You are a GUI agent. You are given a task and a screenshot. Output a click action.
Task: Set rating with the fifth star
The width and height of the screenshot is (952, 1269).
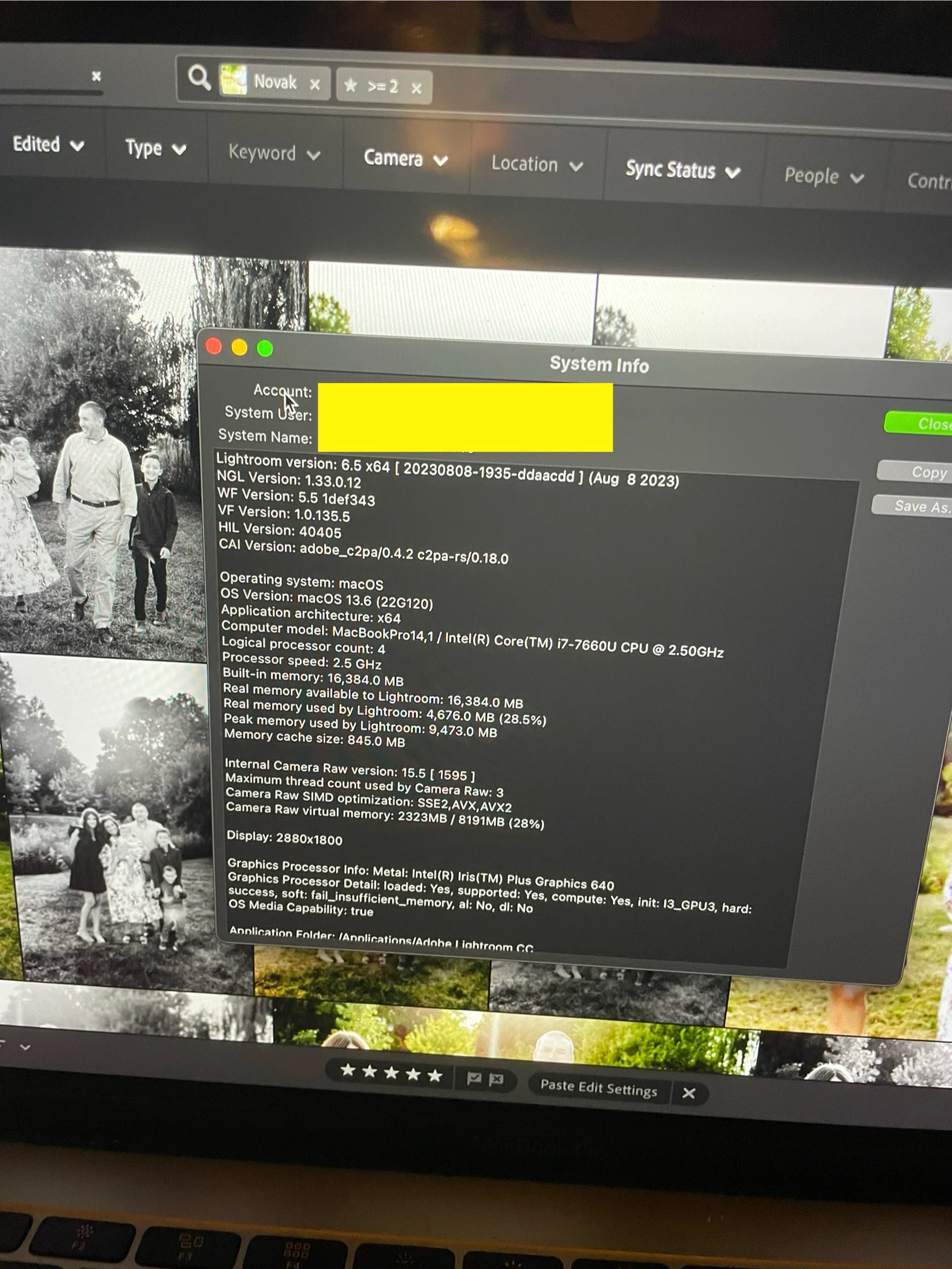click(x=434, y=1076)
